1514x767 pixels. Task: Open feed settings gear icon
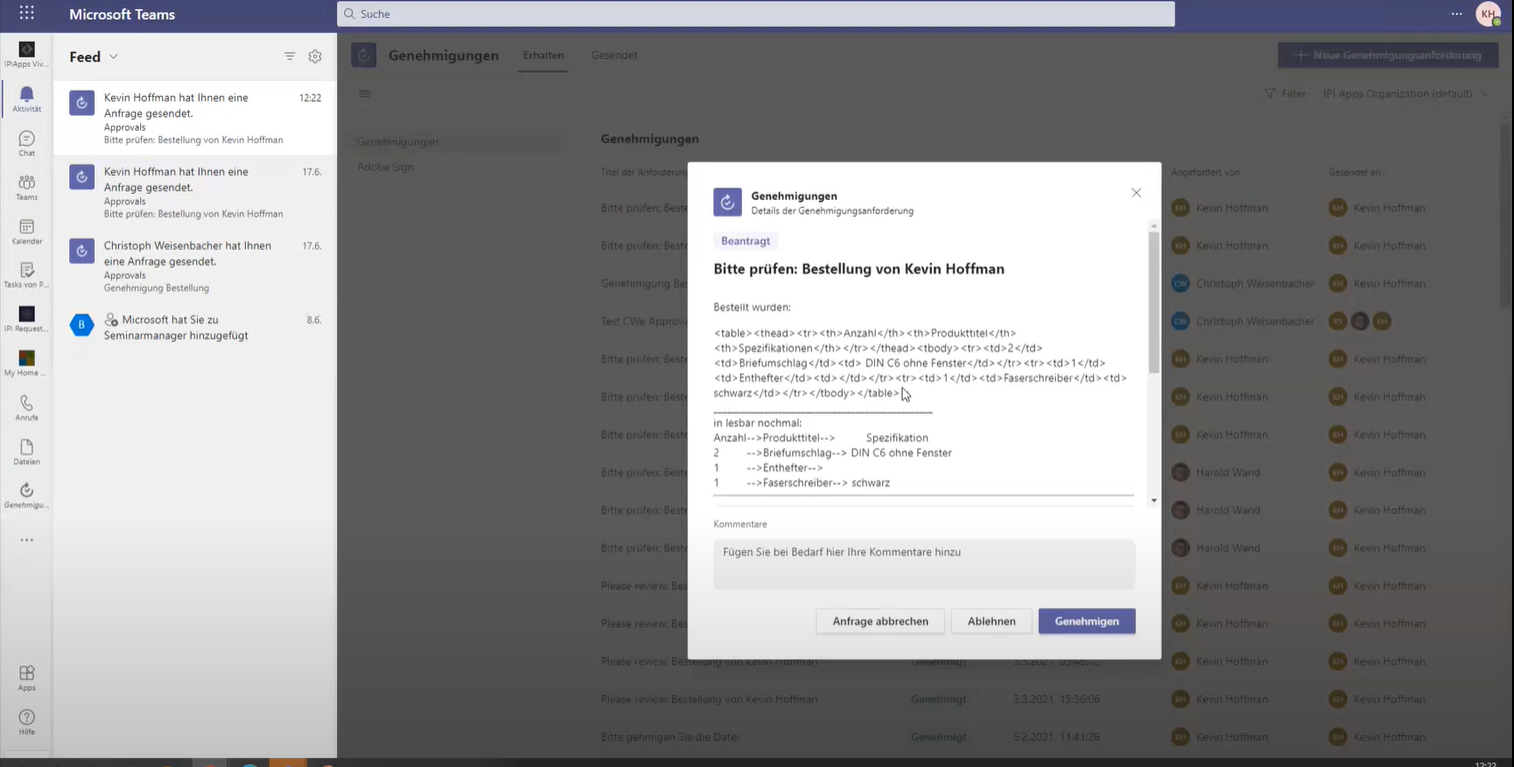tap(315, 56)
